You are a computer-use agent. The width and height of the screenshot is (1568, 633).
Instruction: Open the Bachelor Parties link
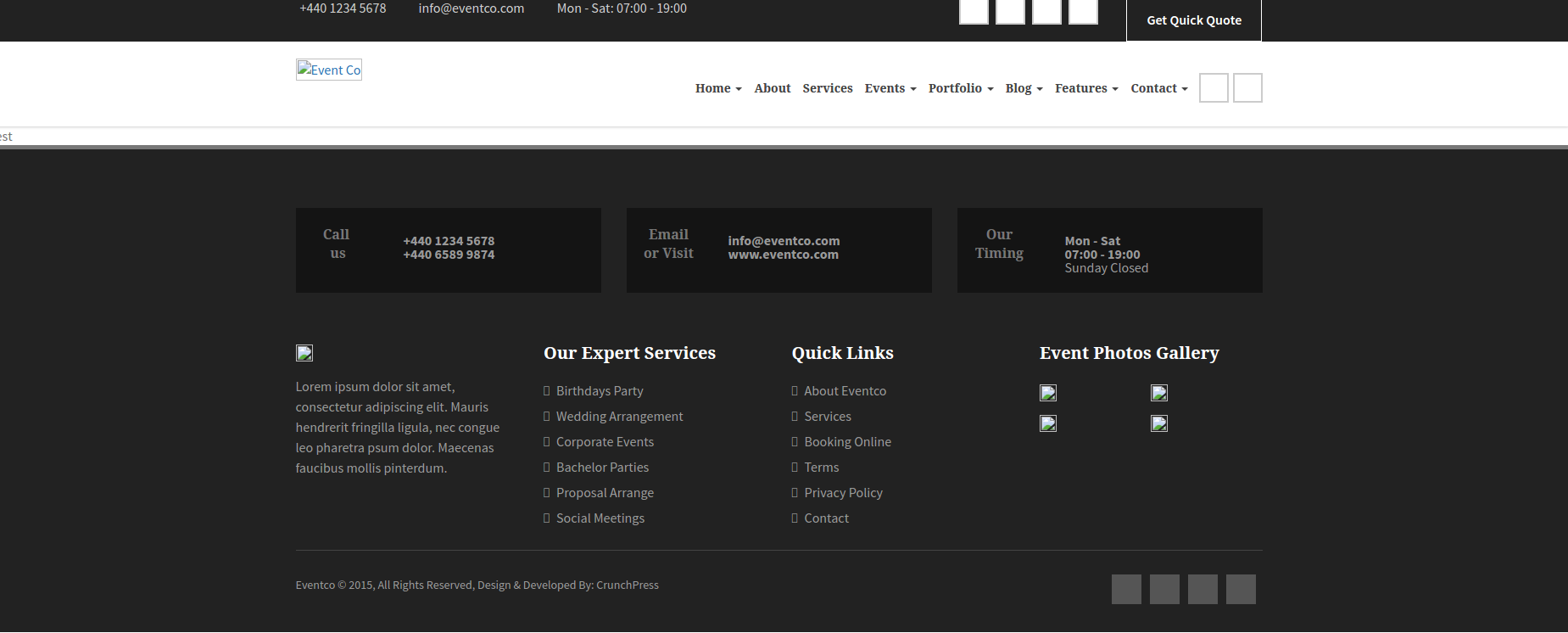[x=602, y=468]
